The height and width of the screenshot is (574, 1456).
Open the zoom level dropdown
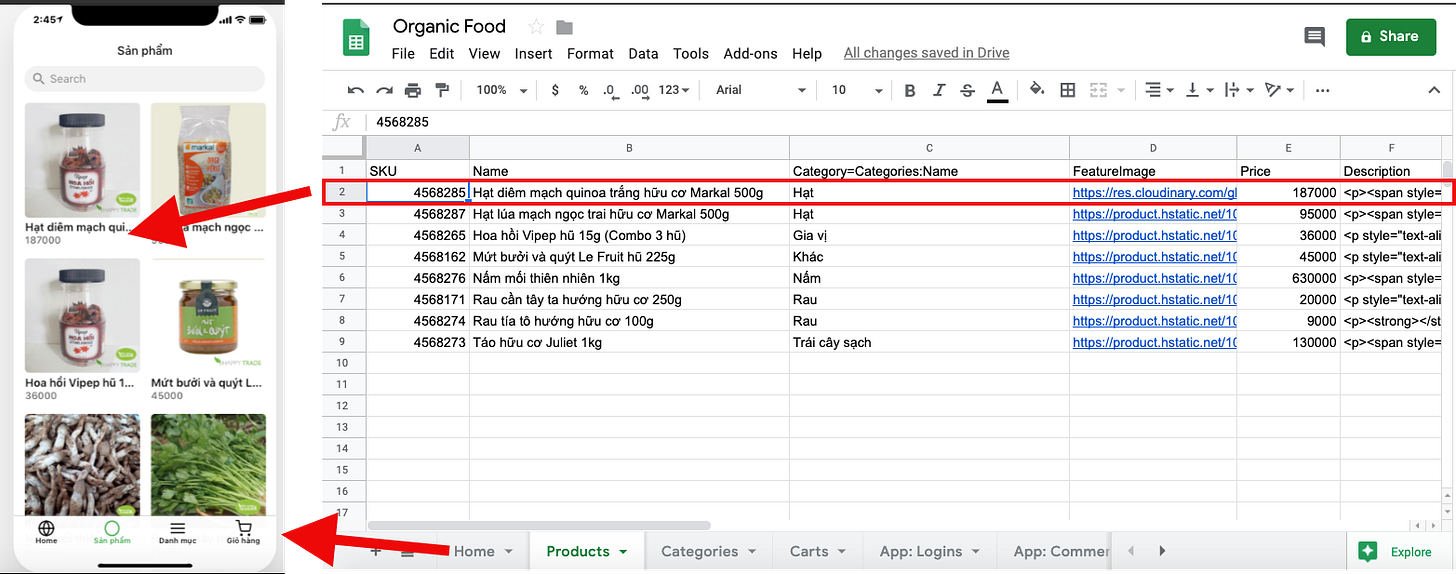point(502,90)
